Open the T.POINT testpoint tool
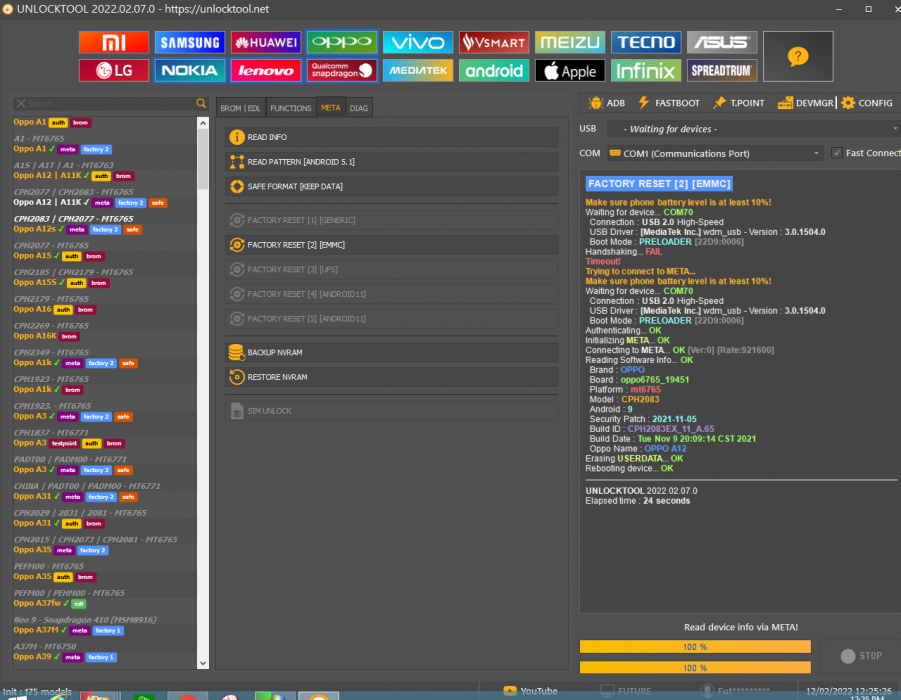901x700 pixels. pyautogui.click(x=738, y=103)
